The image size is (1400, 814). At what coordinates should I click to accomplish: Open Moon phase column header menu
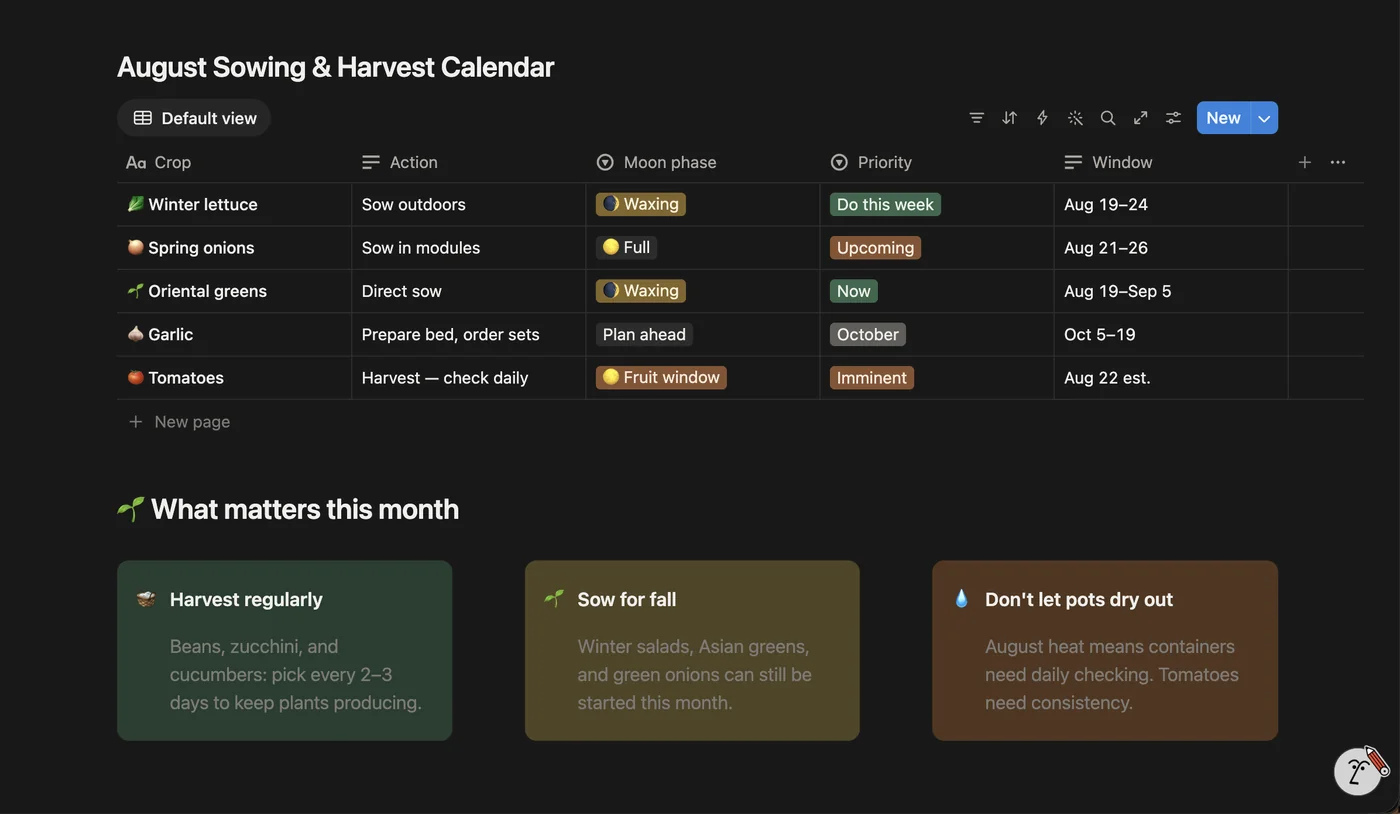coord(702,162)
